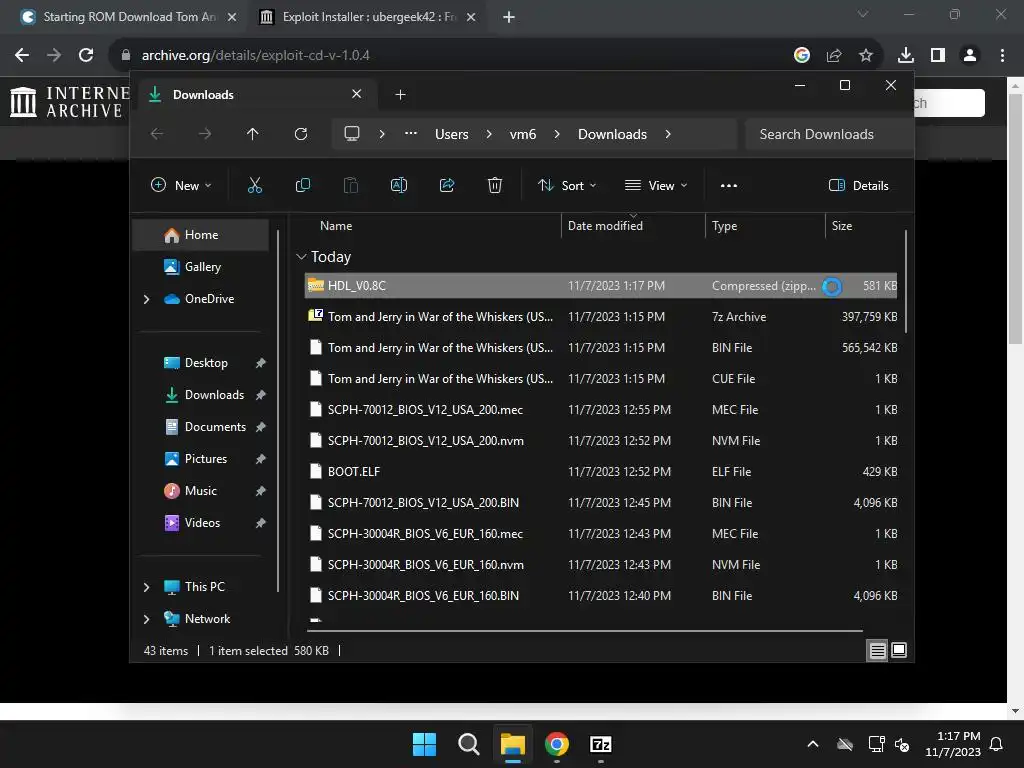Reload the archive.org page in Chrome
This screenshot has width=1024, height=768.
point(86,56)
